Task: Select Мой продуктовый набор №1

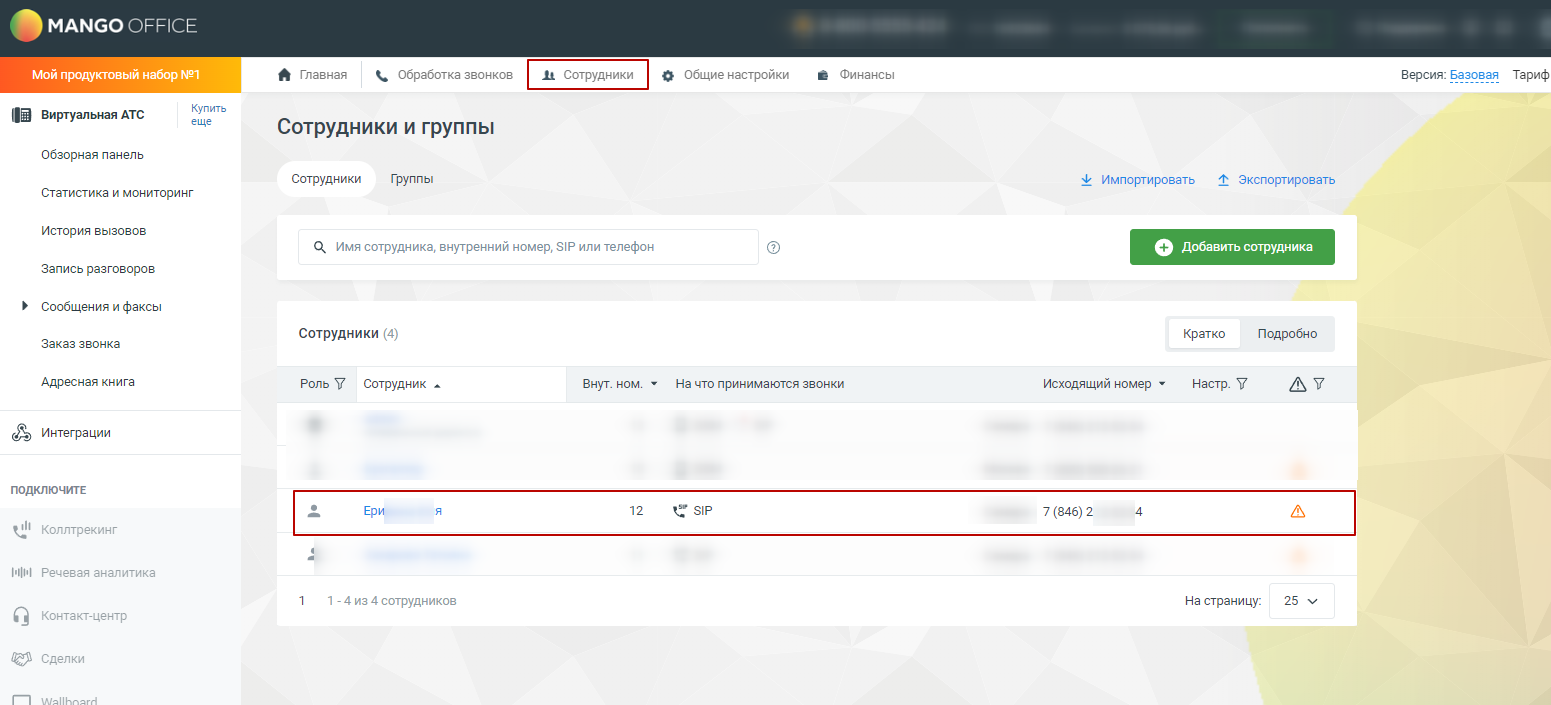Action: pos(120,75)
